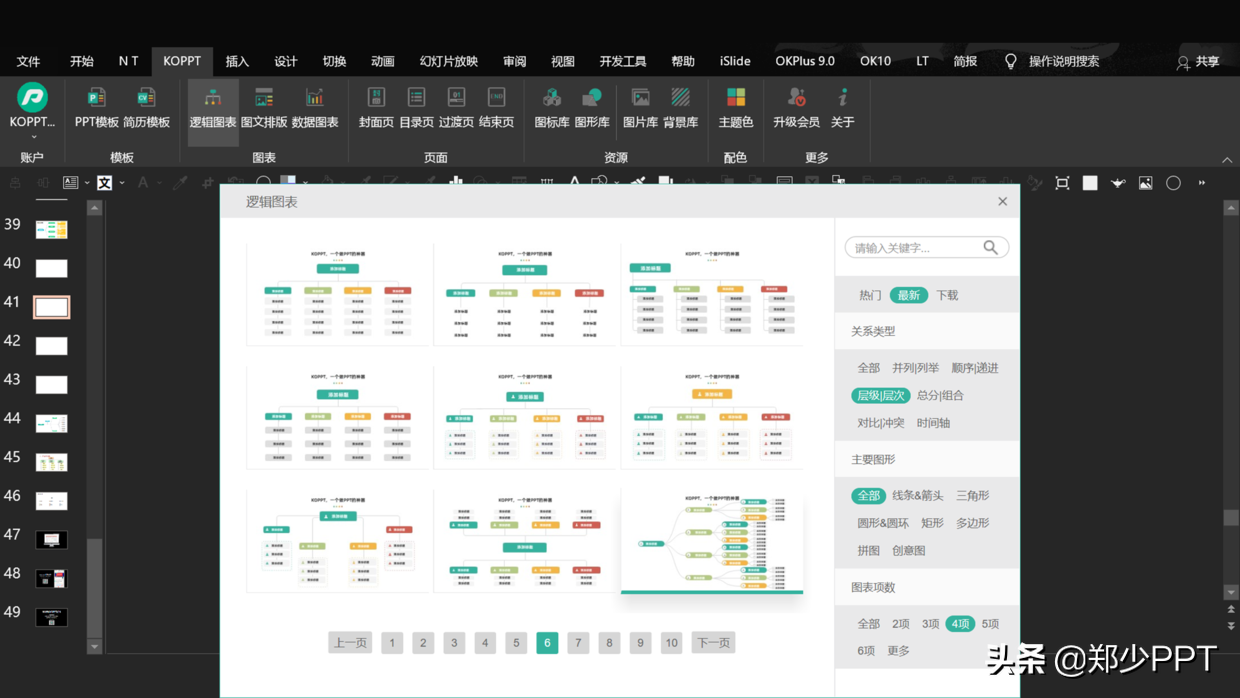Select 线条&箭头 shape filter
Screen dimensions: 1240x698
coord(917,496)
